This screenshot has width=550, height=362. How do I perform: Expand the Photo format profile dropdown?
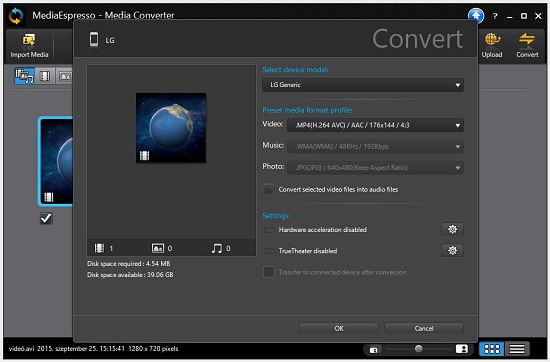tap(375, 168)
